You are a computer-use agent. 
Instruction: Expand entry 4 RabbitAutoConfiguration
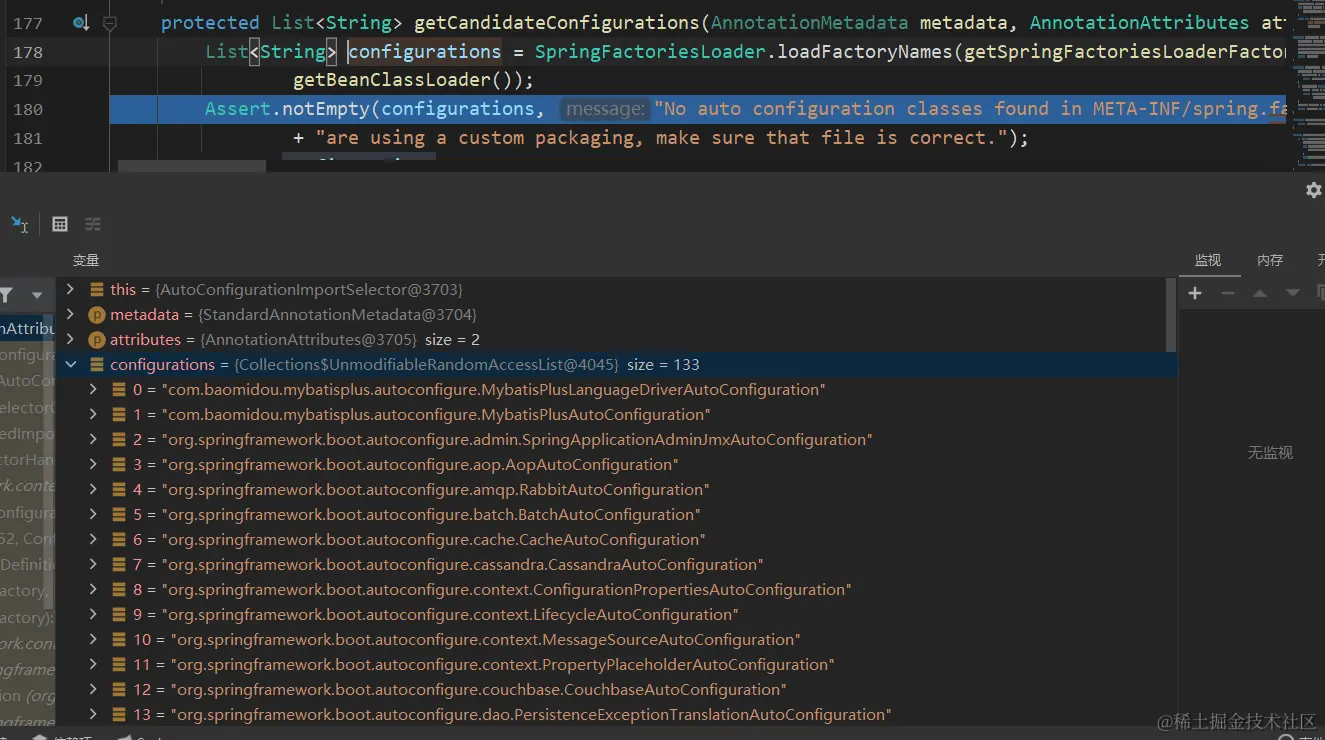(x=93, y=490)
